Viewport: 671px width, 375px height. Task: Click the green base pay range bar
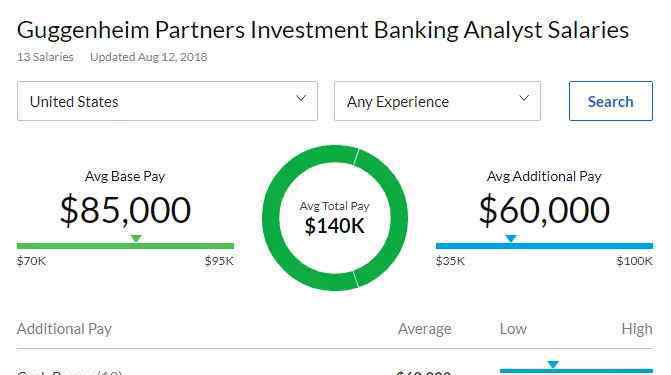[x=125, y=246]
